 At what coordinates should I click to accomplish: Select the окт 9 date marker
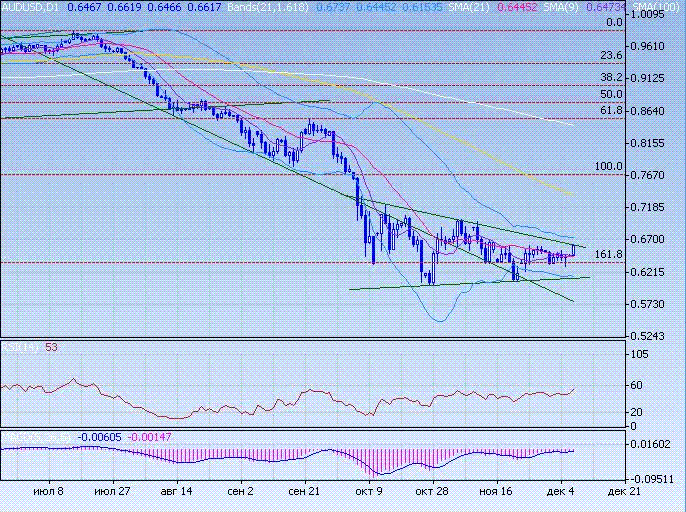(x=370, y=493)
